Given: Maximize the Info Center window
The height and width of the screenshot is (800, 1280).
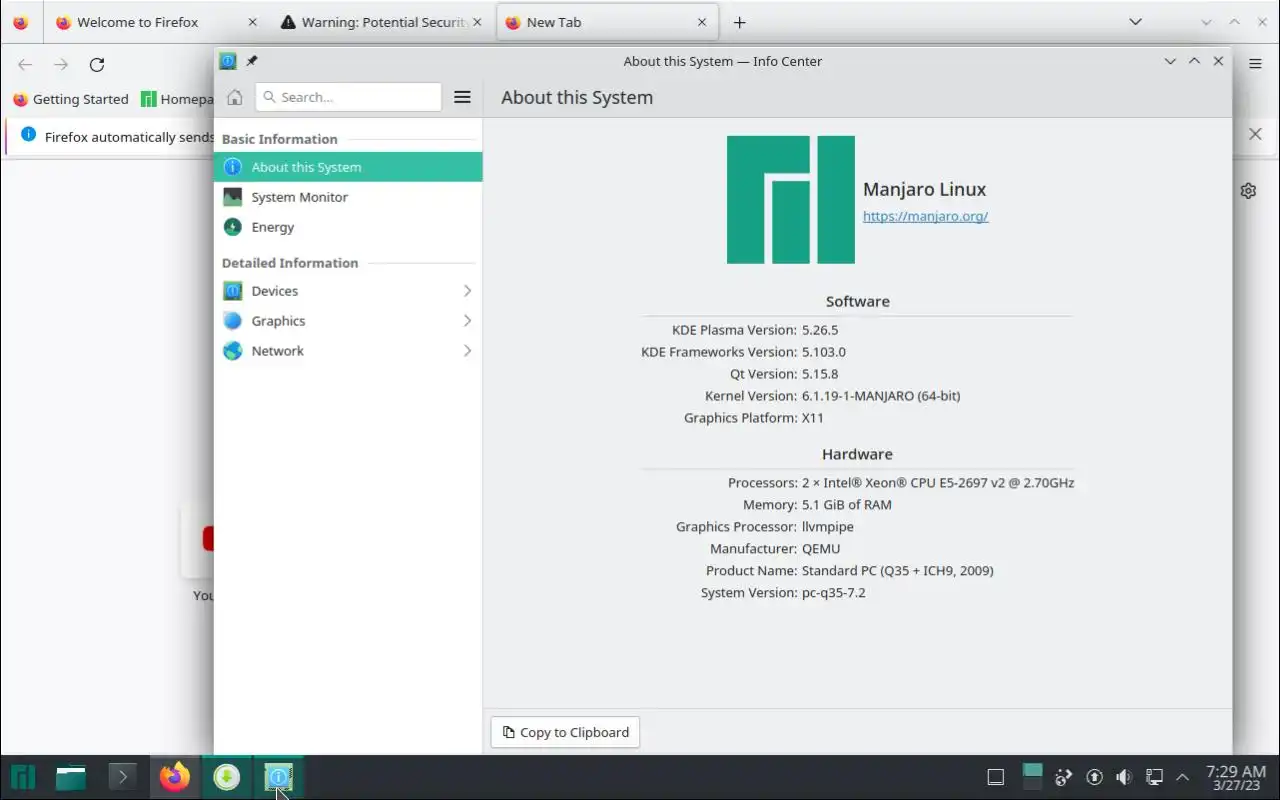Looking at the screenshot, I should click(1194, 61).
